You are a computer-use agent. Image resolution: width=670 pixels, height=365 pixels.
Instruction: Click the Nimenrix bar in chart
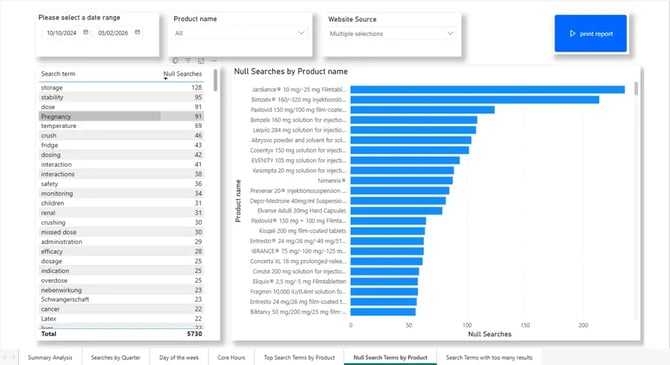pyautogui.click(x=402, y=181)
